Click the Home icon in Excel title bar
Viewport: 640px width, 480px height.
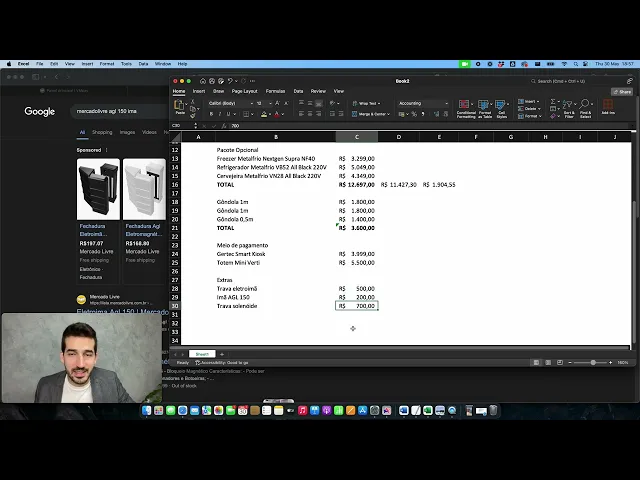(x=202, y=81)
